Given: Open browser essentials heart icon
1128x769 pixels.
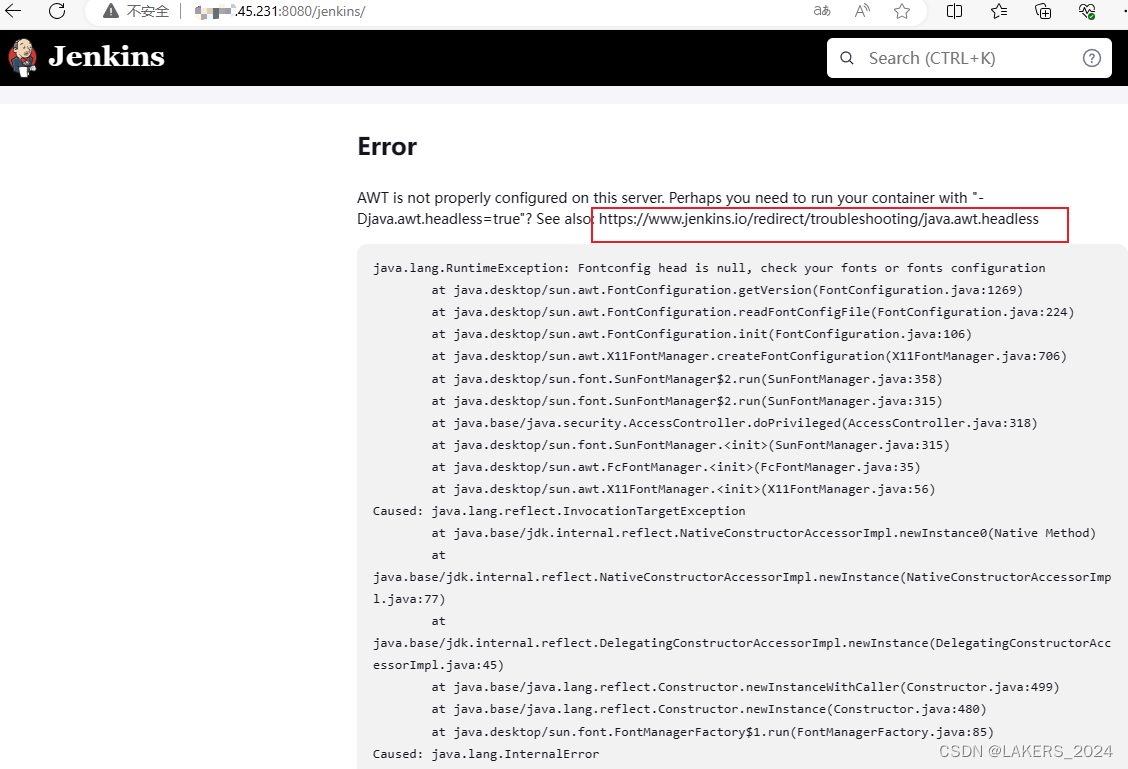Looking at the screenshot, I should (1087, 11).
